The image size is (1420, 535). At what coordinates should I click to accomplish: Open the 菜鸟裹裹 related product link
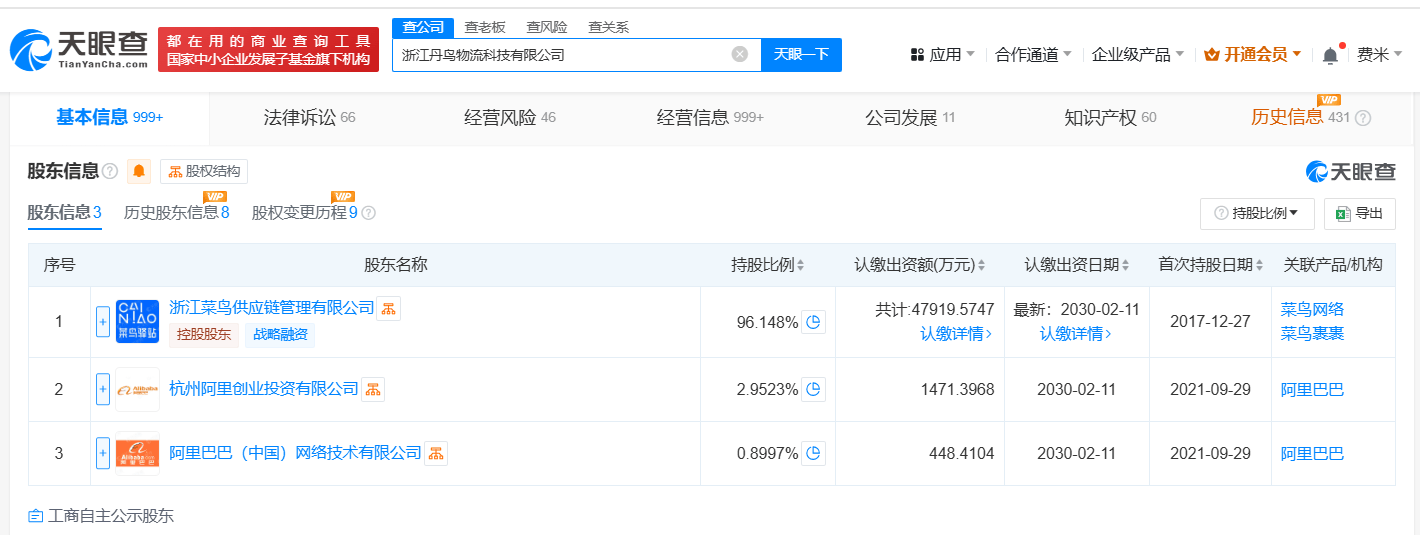[1312, 333]
